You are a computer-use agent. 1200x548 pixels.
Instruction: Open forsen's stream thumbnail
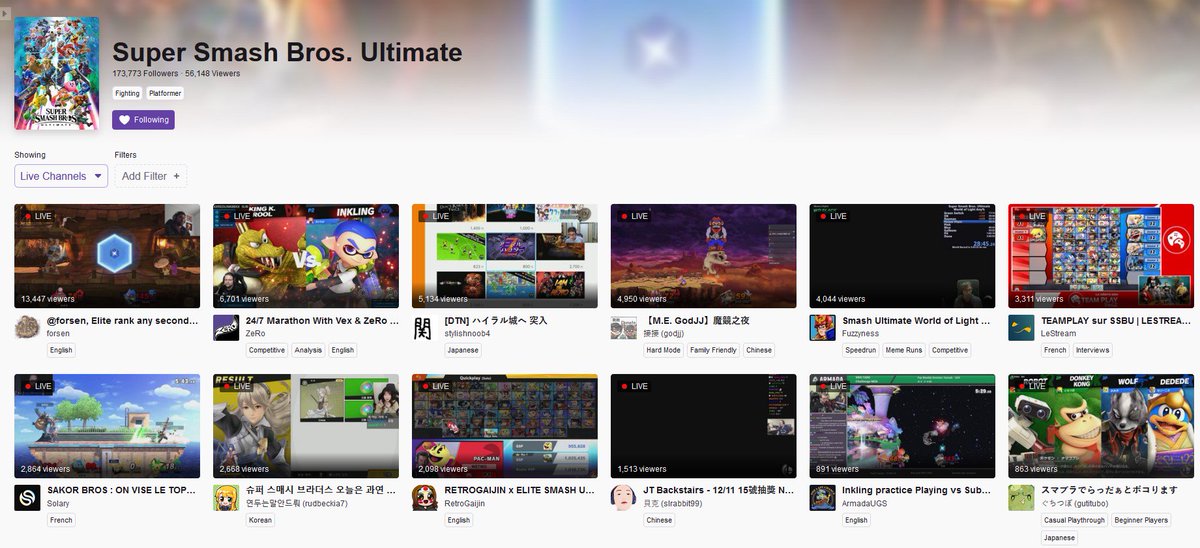[107, 256]
